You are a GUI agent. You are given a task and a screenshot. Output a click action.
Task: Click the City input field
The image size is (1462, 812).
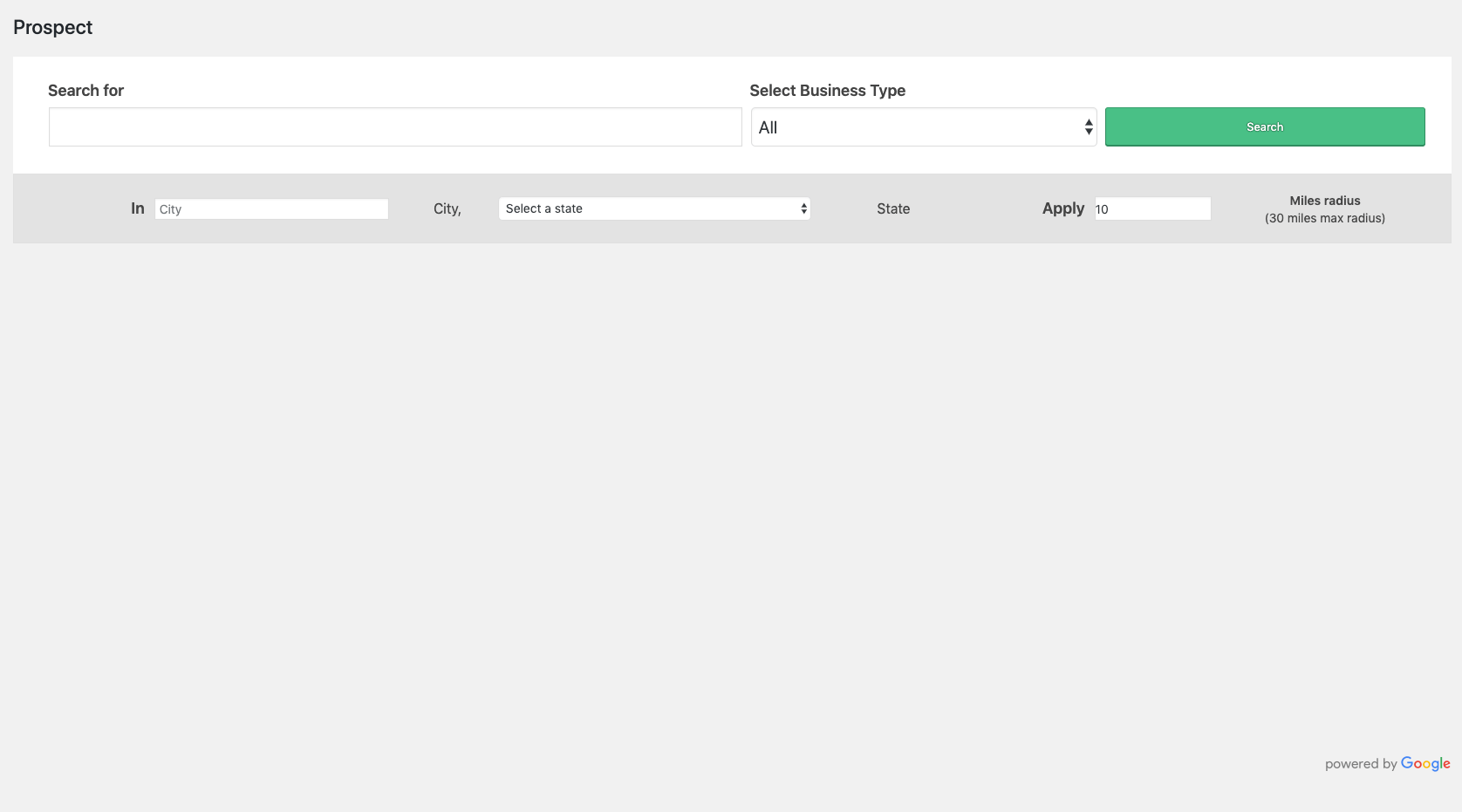(271, 209)
